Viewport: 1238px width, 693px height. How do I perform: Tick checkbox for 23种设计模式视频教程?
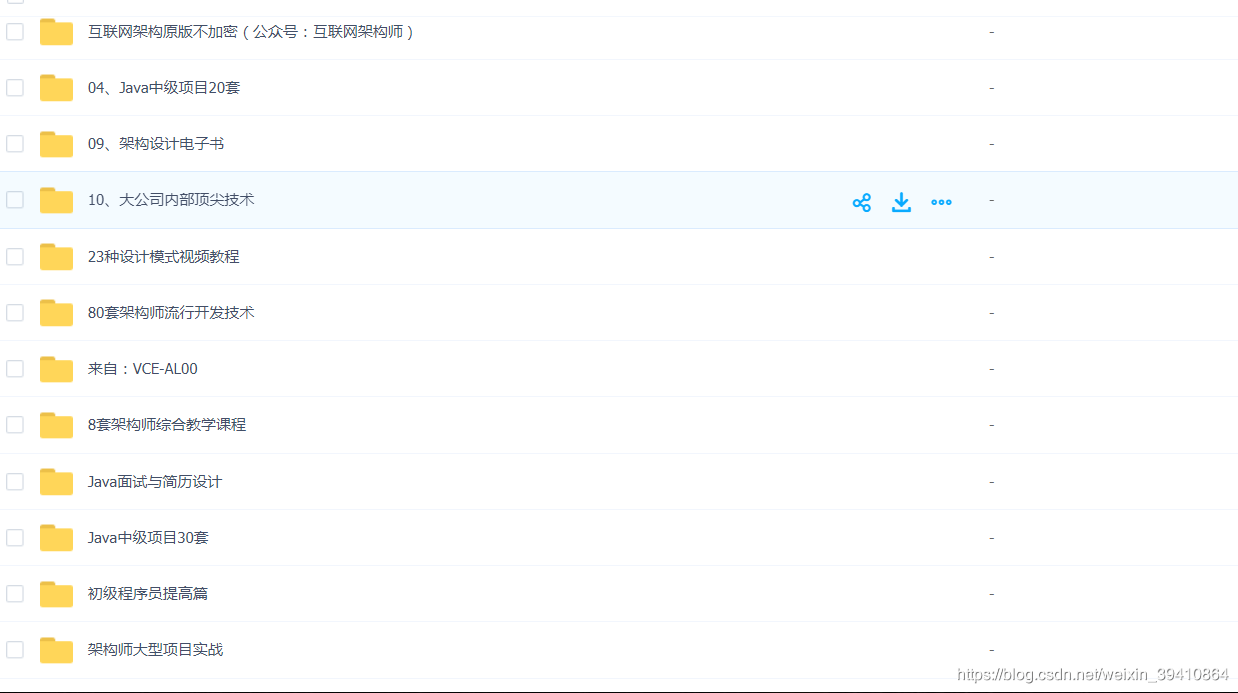click(15, 257)
